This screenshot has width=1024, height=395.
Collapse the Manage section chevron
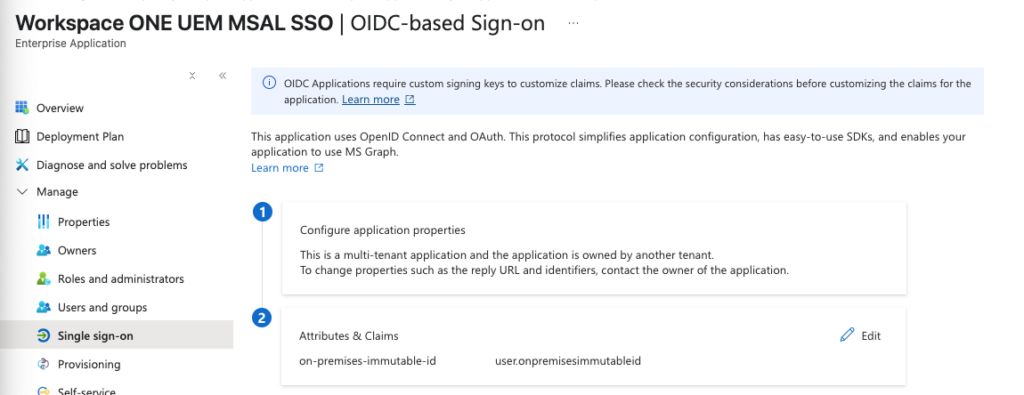(22, 192)
